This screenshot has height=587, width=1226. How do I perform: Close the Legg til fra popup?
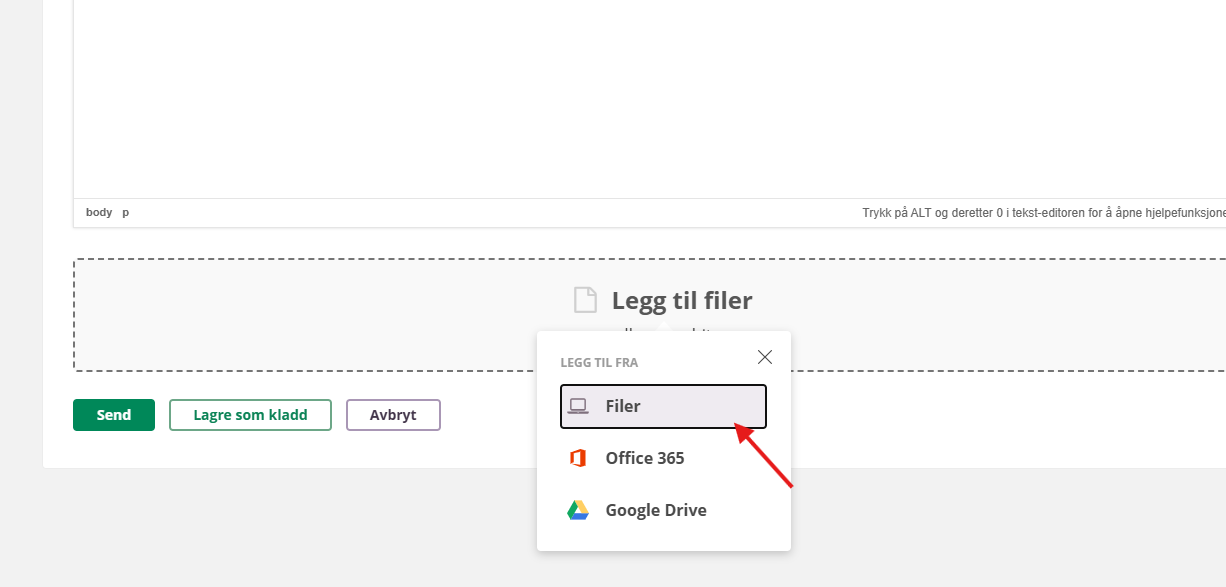tap(765, 357)
